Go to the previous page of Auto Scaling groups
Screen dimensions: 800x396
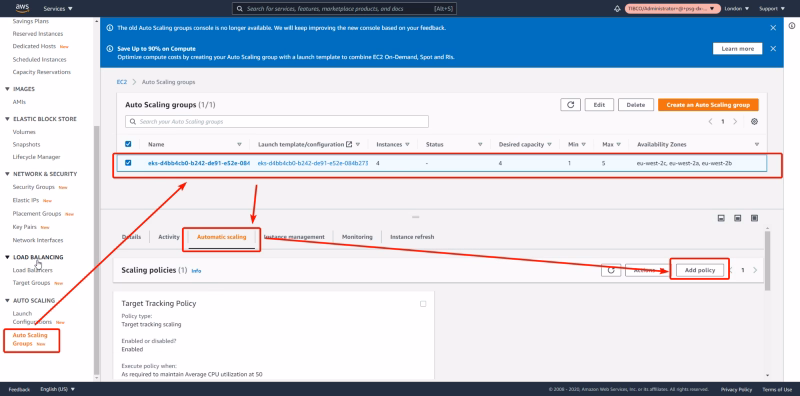click(710, 121)
